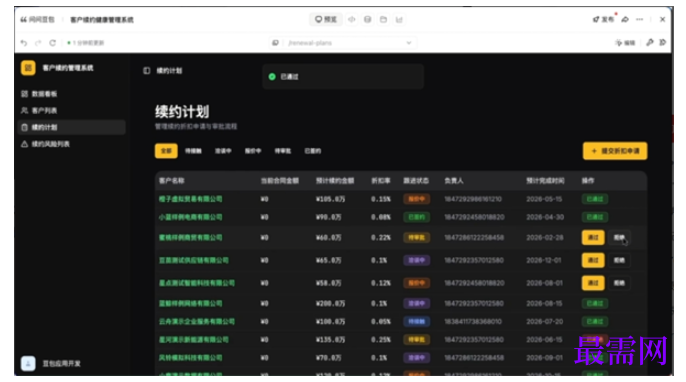Select the last filter tab after 待审批

pyautogui.click(x=312, y=151)
